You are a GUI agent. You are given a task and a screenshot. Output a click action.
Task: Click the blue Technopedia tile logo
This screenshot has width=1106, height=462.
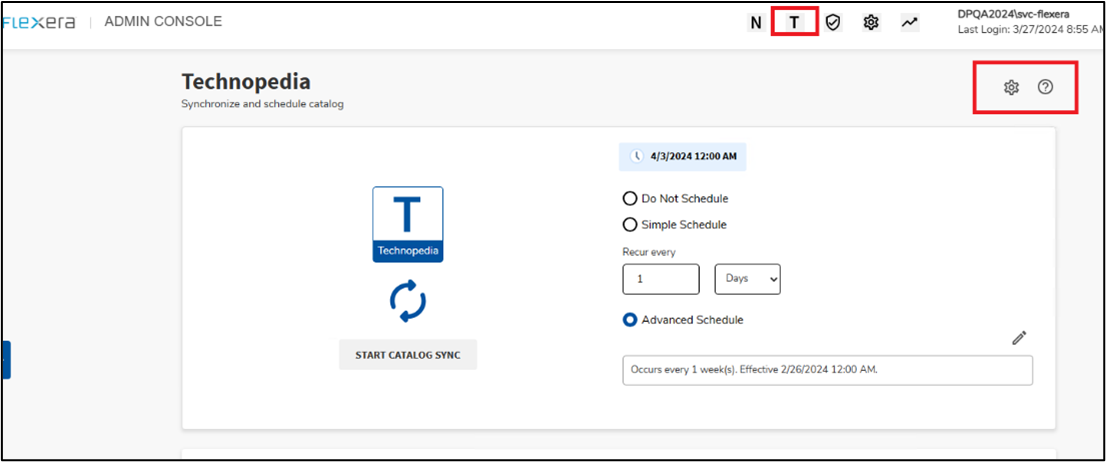click(x=408, y=224)
